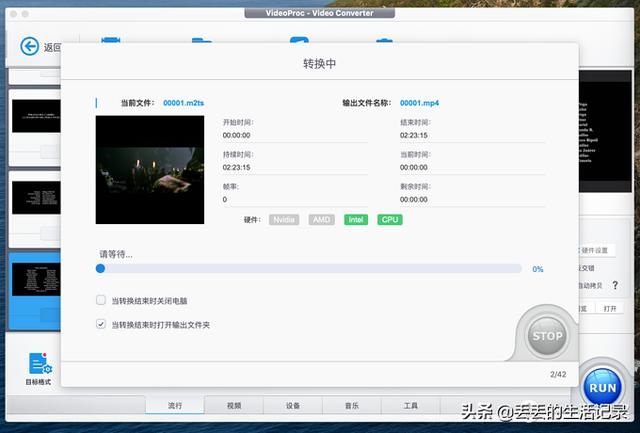Click the 持续时间 value 02:23:15
The width and height of the screenshot is (640, 433).
pyautogui.click(x=236, y=167)
